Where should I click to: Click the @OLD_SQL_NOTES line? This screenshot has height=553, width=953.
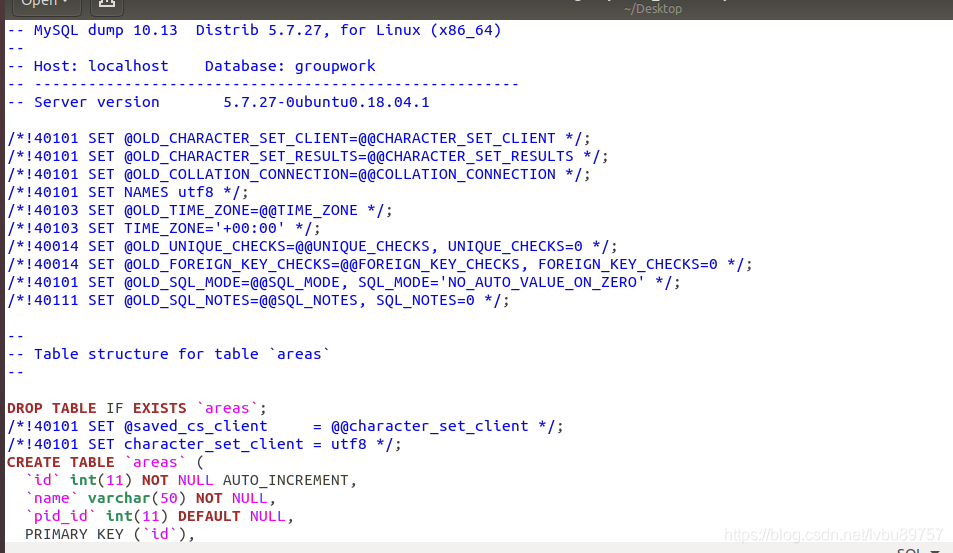pyautogui.click(x=258, y=300)
